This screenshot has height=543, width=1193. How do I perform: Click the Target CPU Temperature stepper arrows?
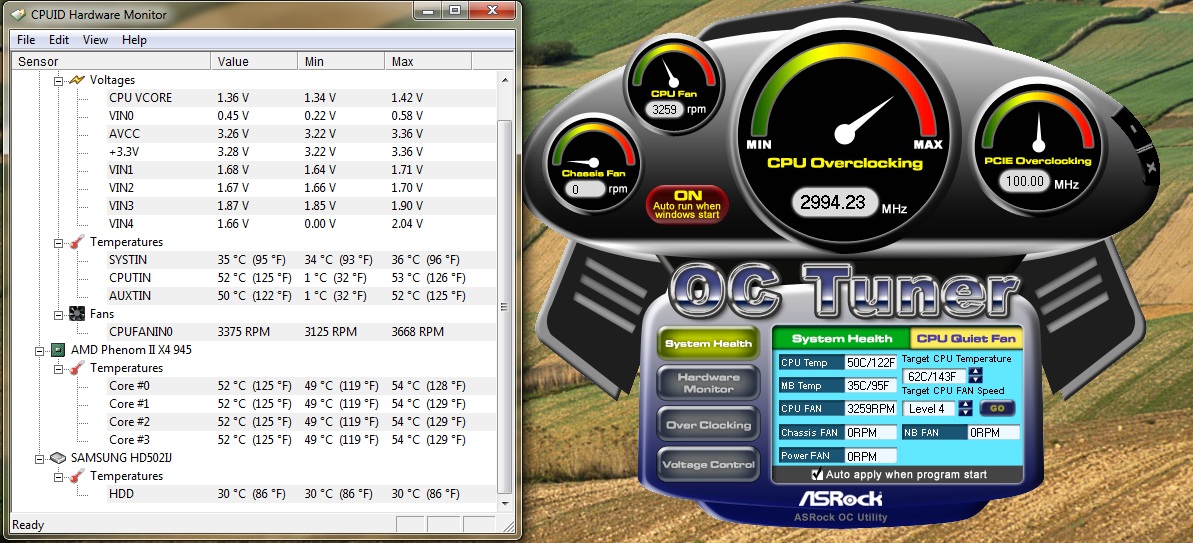tap(976, 376)
